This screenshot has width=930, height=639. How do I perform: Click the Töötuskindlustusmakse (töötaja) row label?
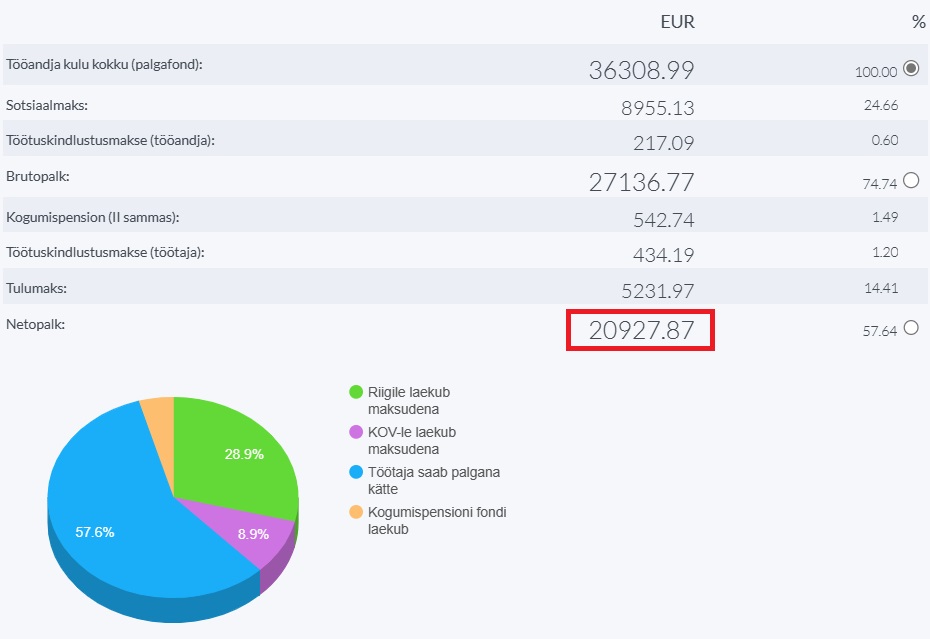pos(105,252)
